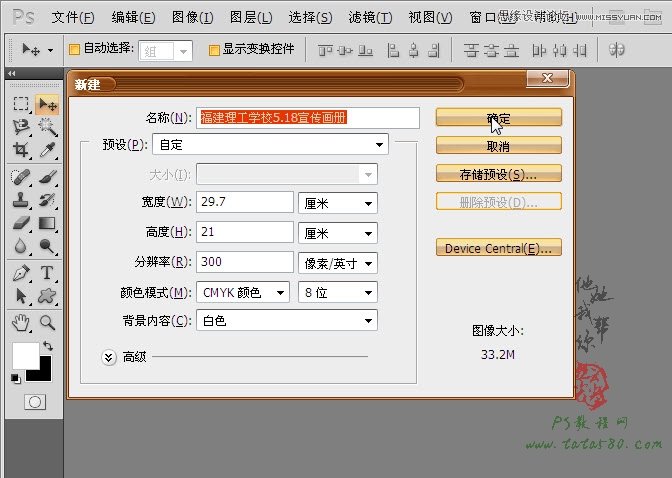Select the Eyedropper tool
Viewport: 672px width, 478px height.
coord(47,150)
